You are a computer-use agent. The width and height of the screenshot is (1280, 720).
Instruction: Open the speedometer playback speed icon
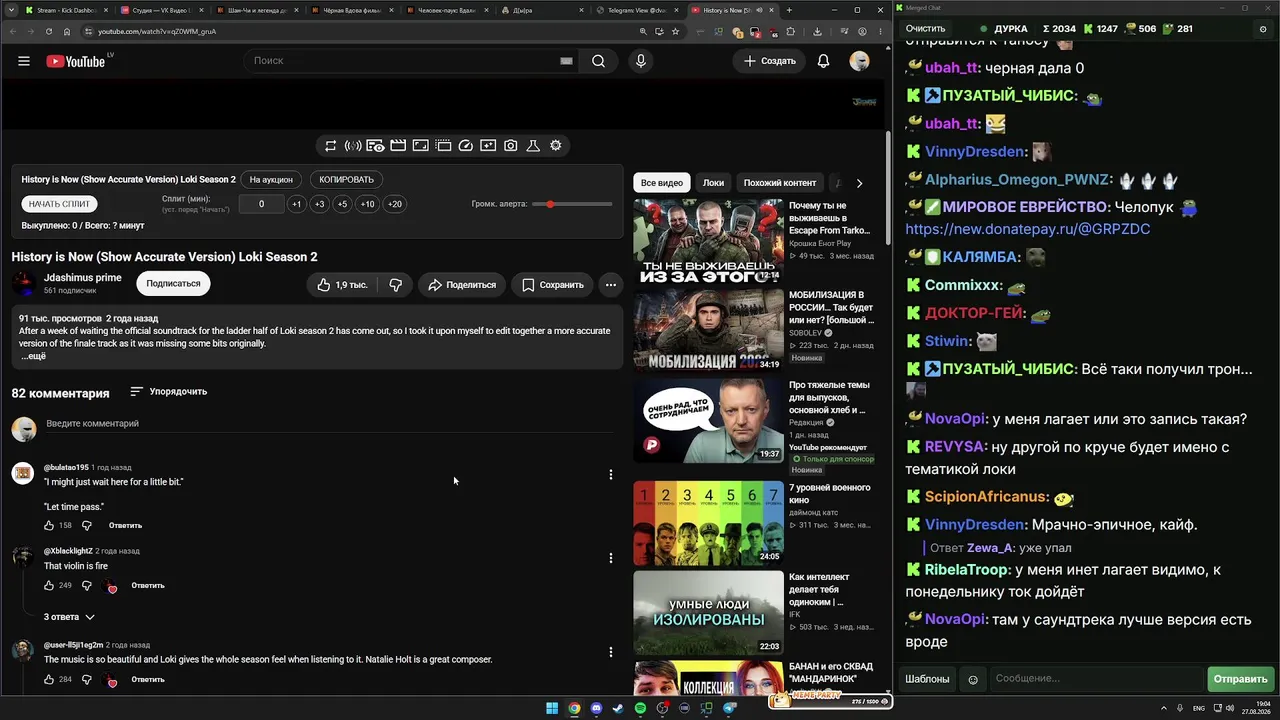[465, 146]
